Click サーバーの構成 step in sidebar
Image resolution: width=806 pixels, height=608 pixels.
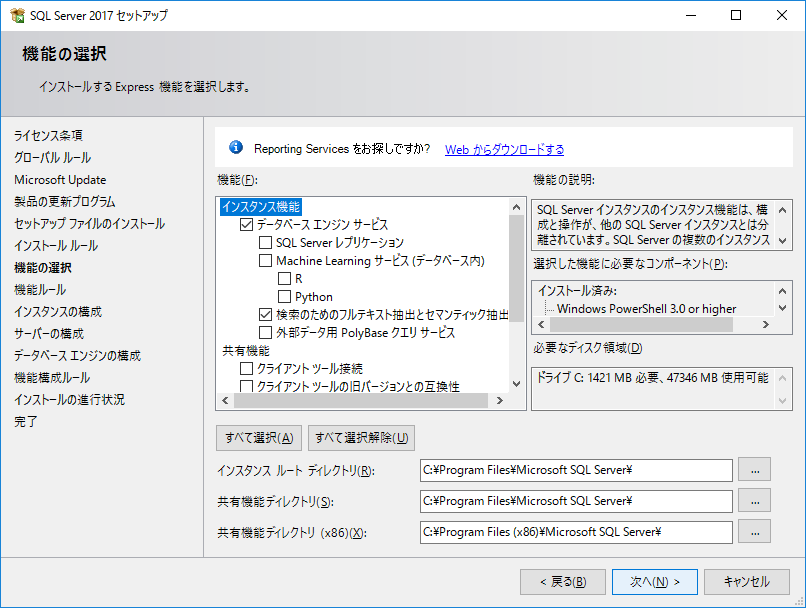[49, 334]
